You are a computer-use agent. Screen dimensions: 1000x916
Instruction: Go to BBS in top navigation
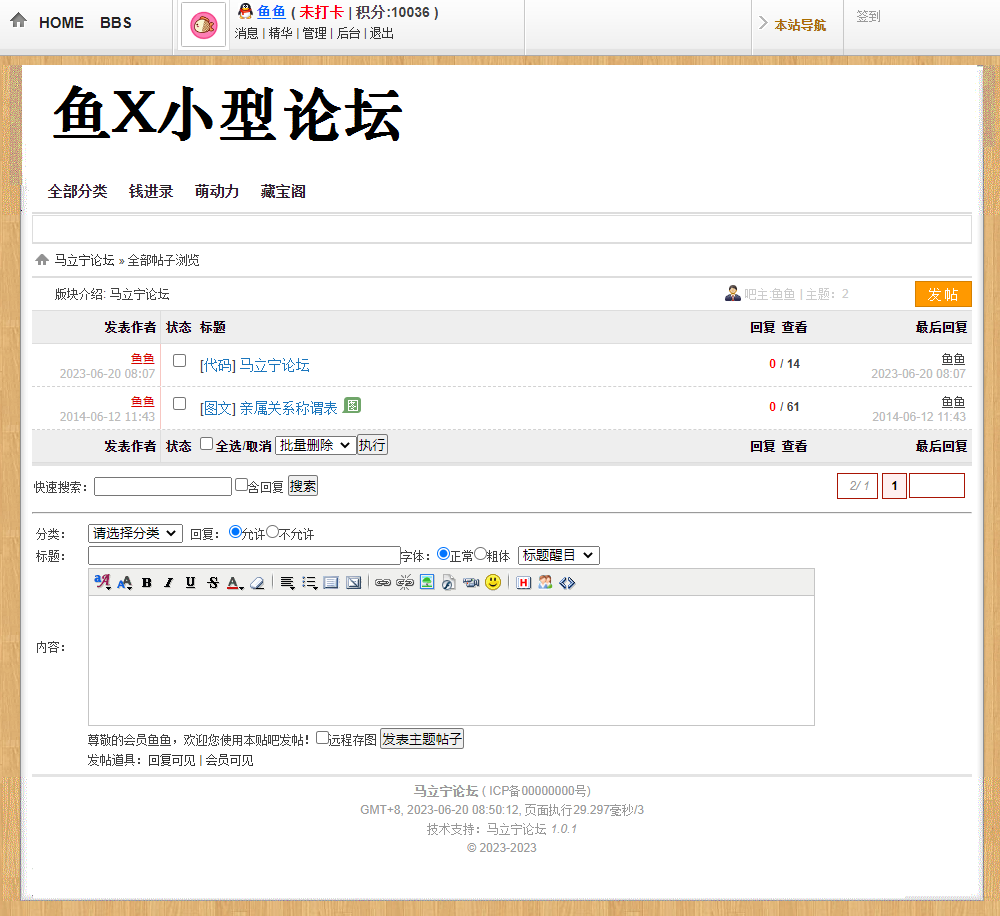[116, 23]
